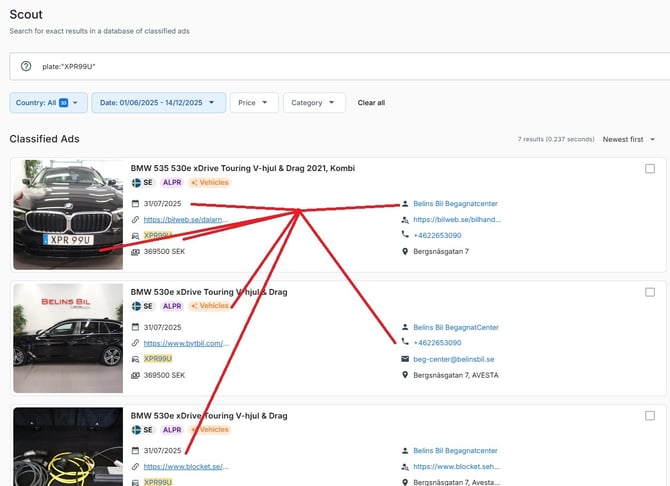
Task: Click the SE country flag on the first ad
Action: click(136, 183)
